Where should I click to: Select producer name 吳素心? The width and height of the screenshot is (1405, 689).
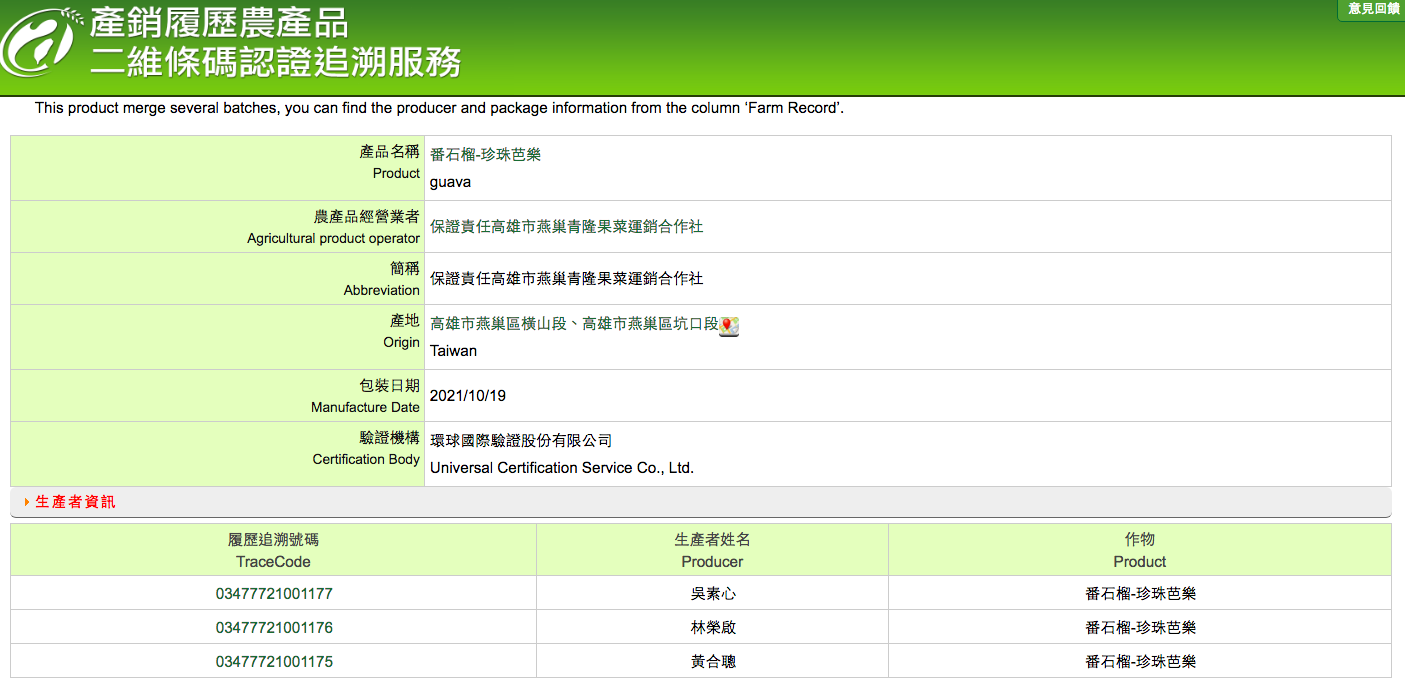coord(712,593)
